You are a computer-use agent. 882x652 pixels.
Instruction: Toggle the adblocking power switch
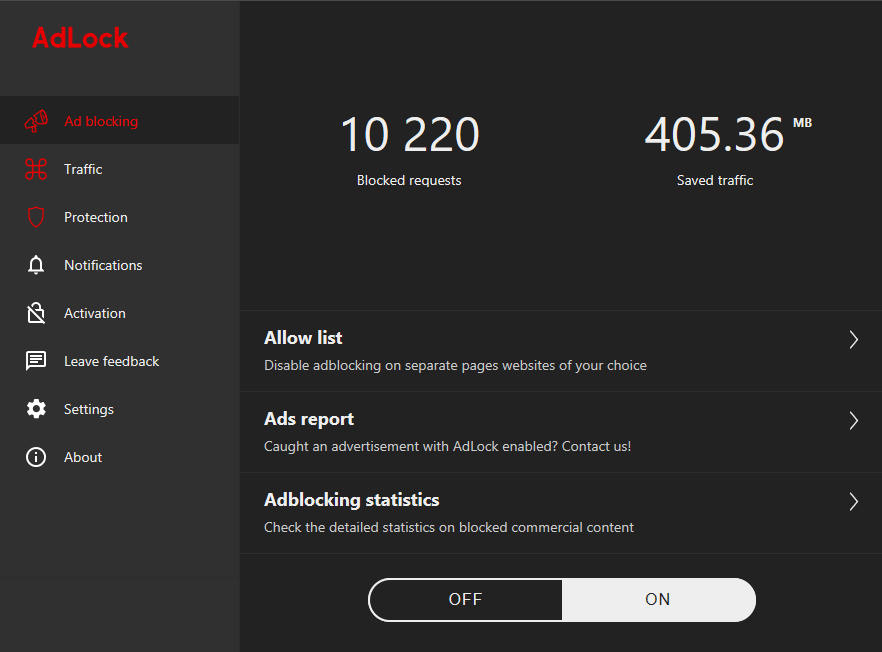(561, 599)
